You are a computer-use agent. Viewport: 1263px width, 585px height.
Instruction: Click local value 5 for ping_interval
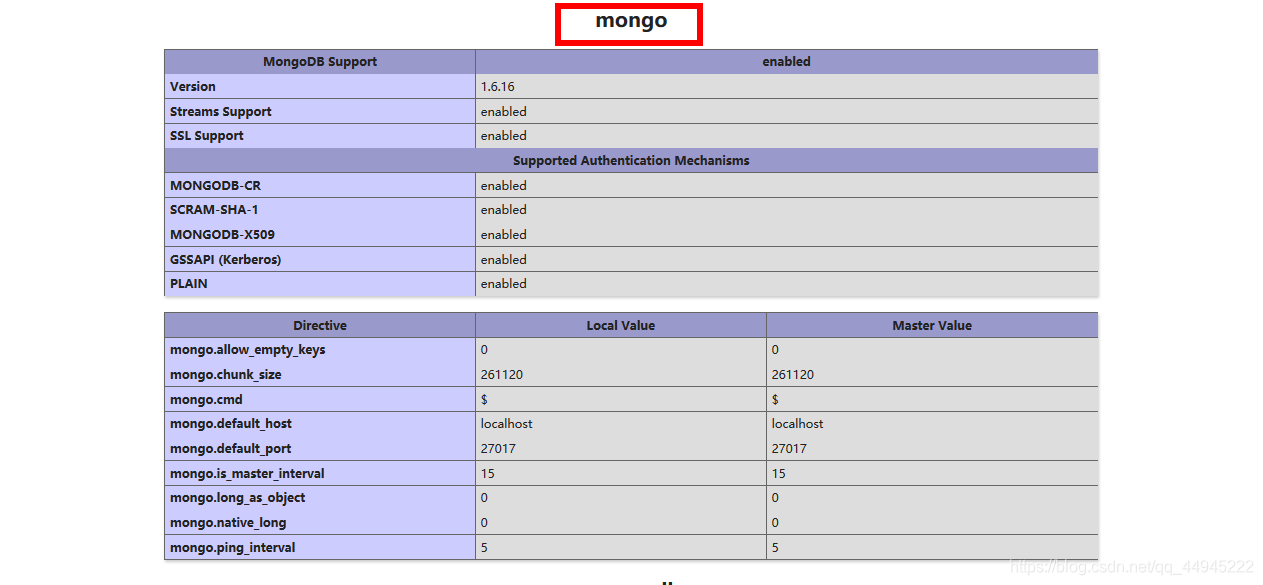484,548
